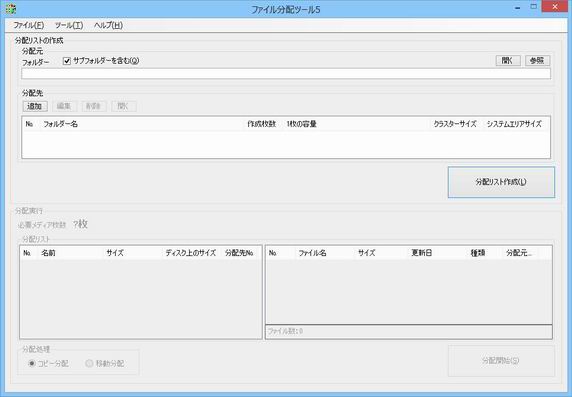The width and height of the screenshot is (572, 397).
Task: Close the ファイル分配ツール5 window
Action: tap(555, 7)
